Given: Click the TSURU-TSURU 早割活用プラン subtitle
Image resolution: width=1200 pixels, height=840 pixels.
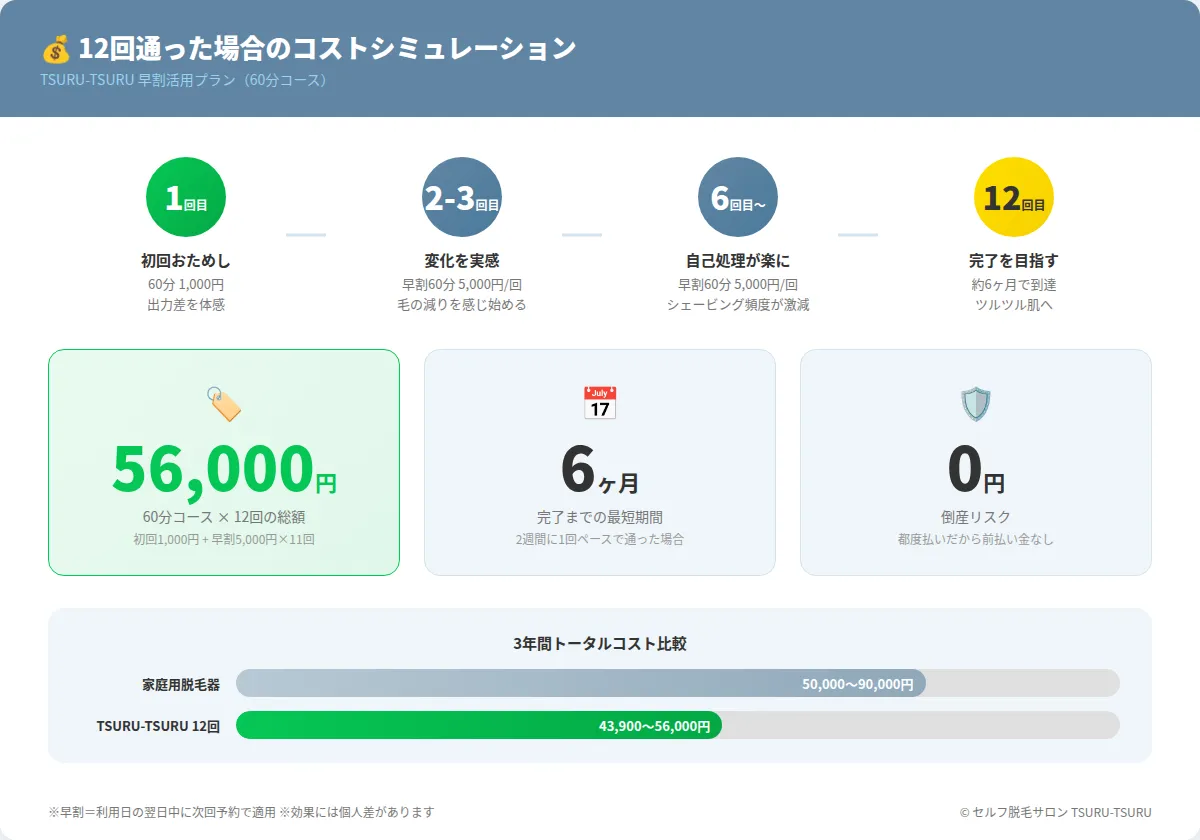Looking at the screenshot, I should tap(184, 80).
